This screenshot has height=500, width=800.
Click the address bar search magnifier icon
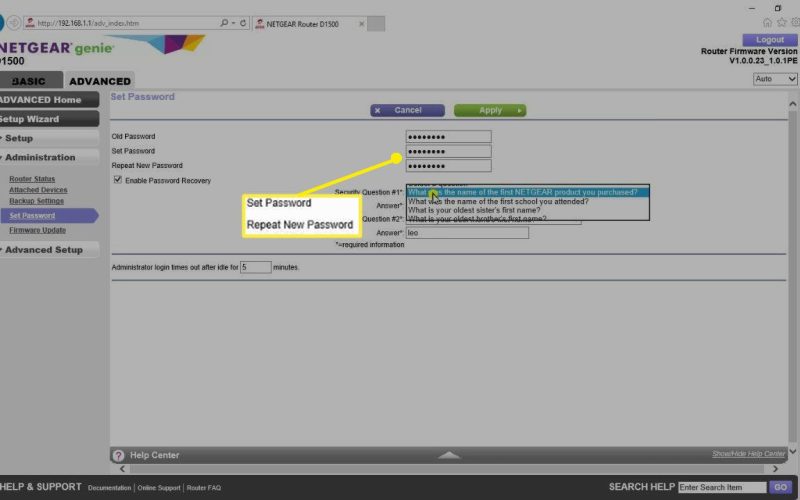[x=224, y=23]
